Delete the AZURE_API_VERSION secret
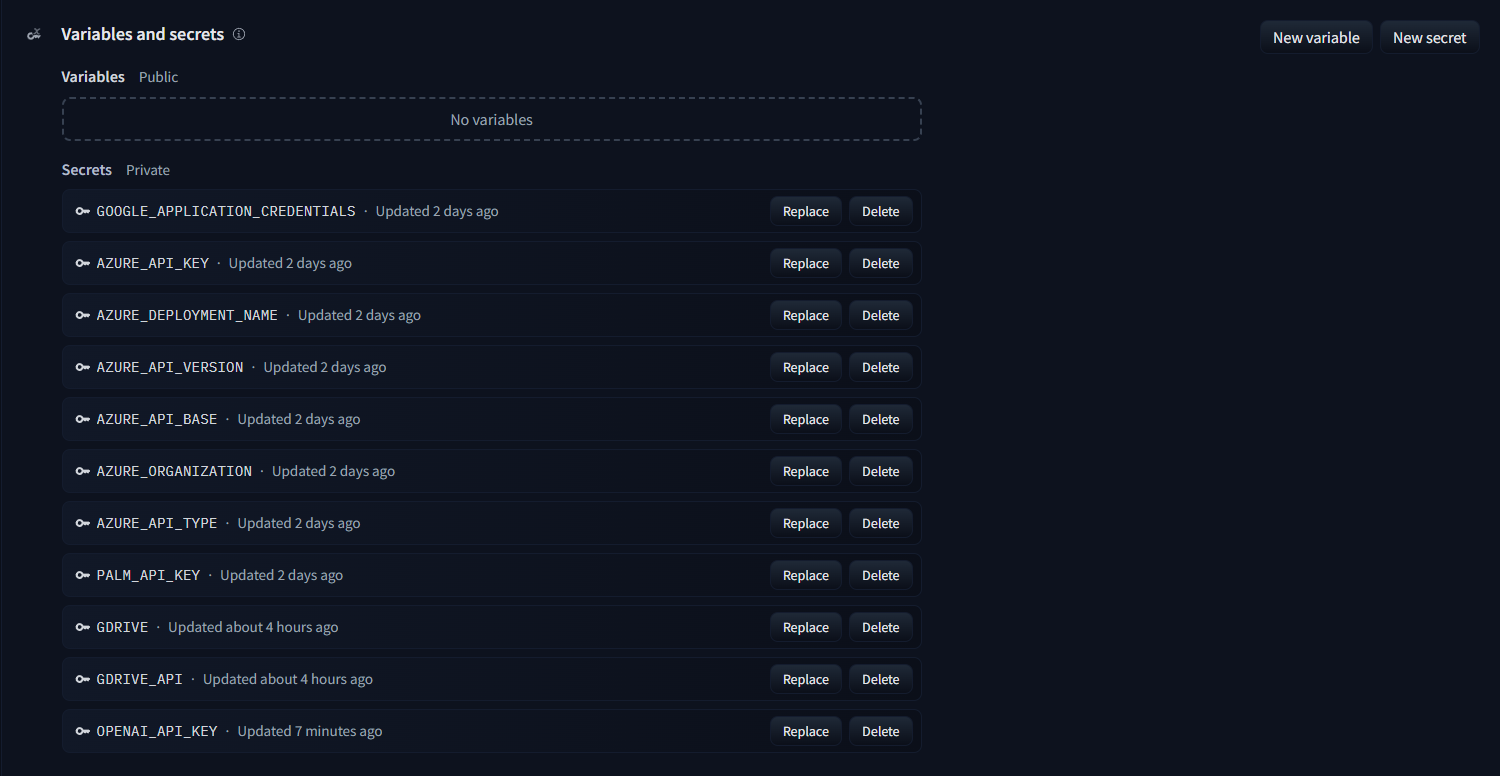 coord(880,367)
